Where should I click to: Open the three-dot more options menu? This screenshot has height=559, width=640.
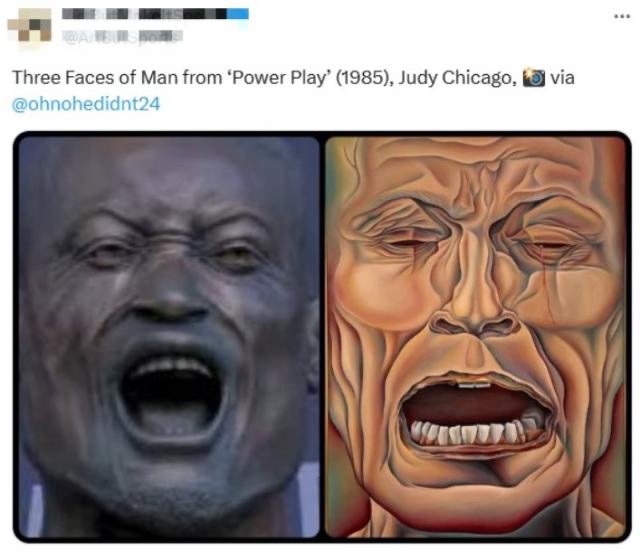click(x=622, y=17)
